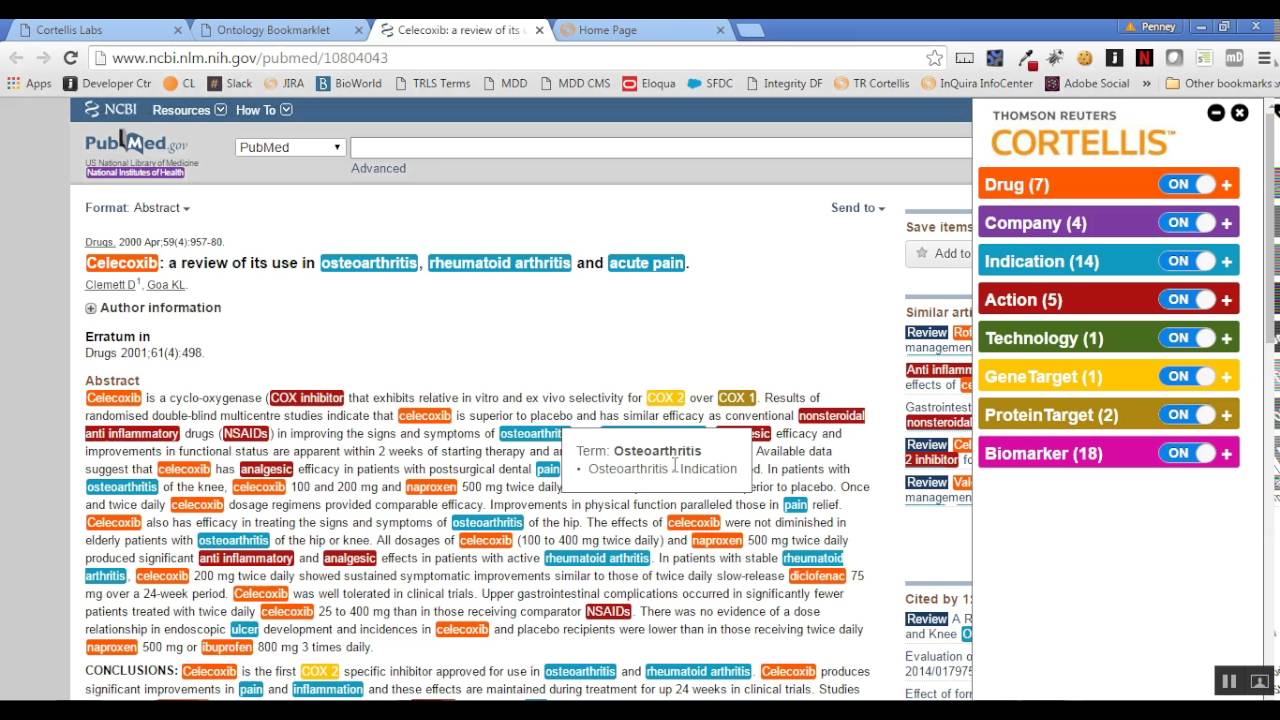Viewport: 1280px width, 720px height.
Task: Expand the Indication category plus sign
Action: (x=1227, y=261)
